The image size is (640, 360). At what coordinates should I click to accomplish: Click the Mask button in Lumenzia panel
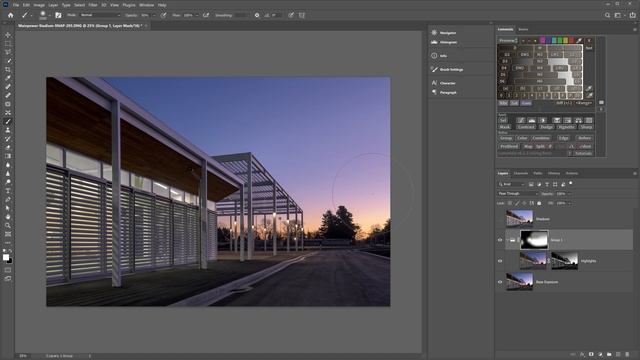click(504, 127)
